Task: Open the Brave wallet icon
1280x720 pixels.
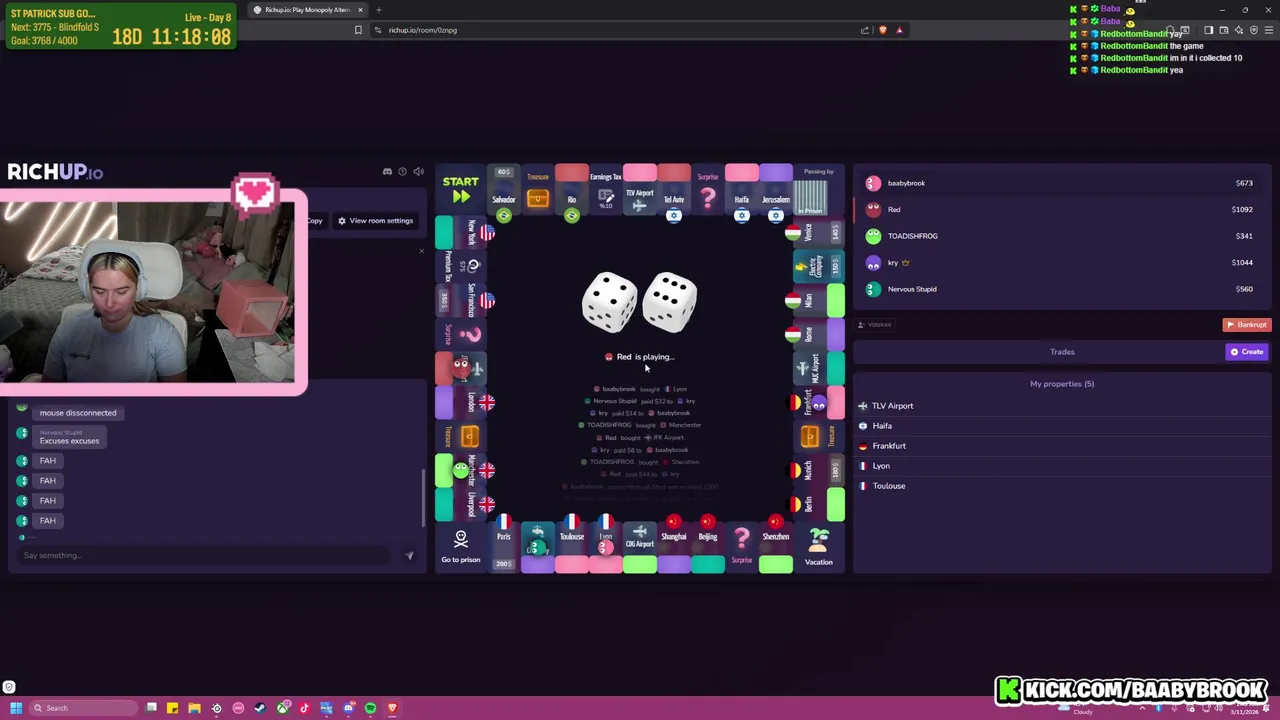Action: 1223,30
